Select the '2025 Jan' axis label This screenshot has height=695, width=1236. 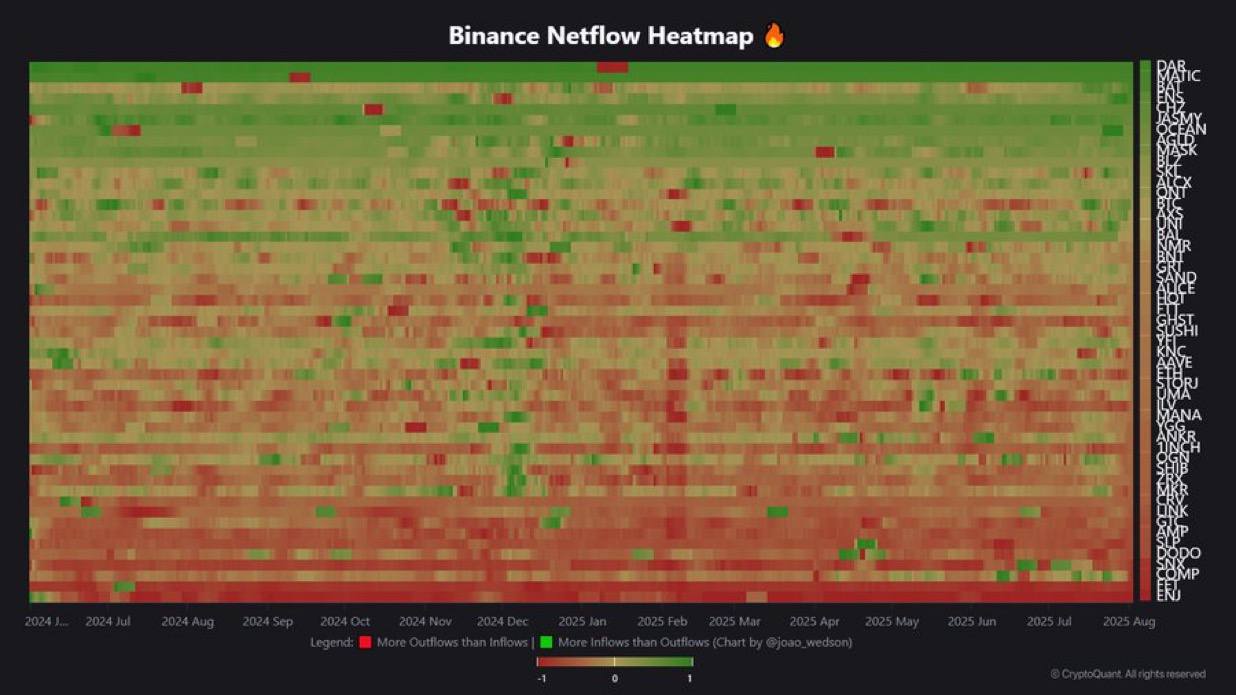click(x=583, y=621)
